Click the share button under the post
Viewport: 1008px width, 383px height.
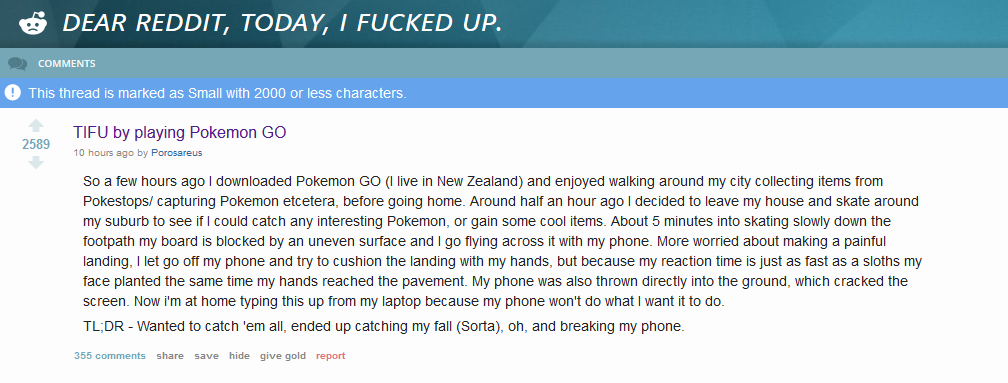(170, 355)
